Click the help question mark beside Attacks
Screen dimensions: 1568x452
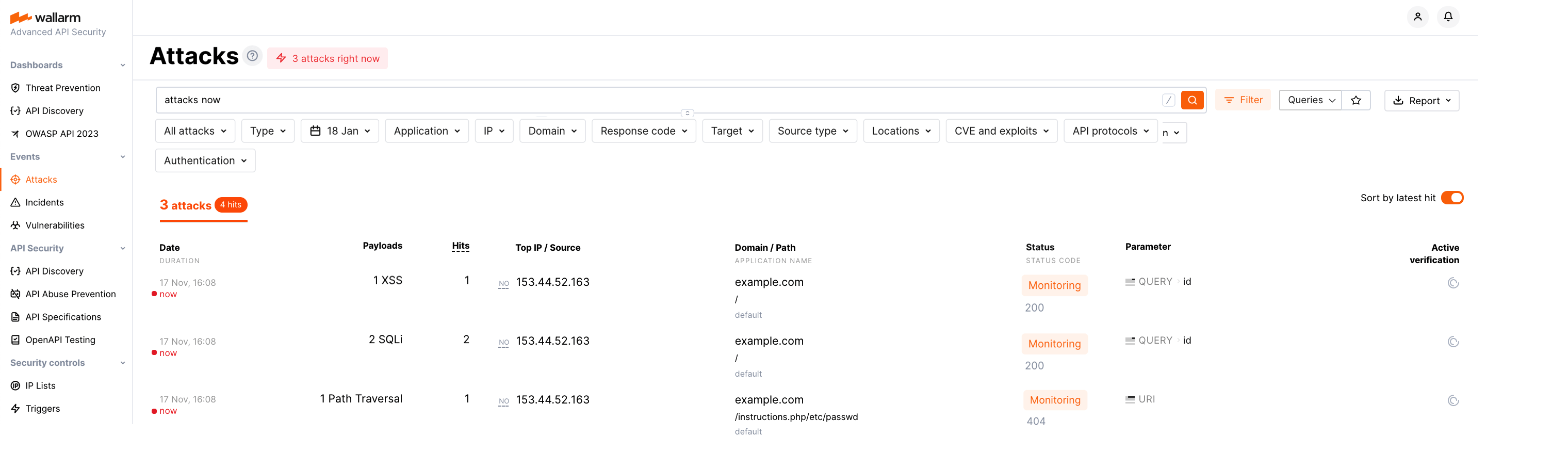(x=252, y=56)
